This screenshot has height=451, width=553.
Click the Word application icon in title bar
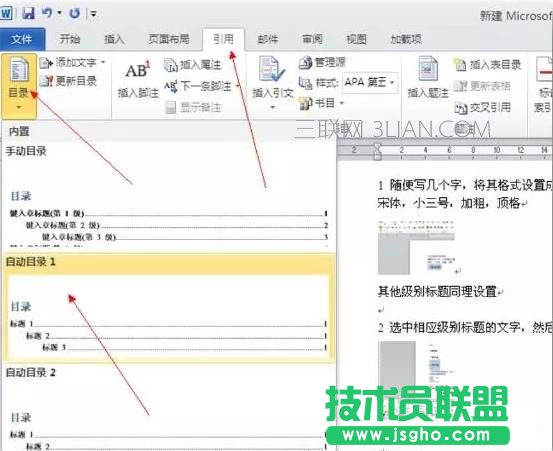pos(6,13)
